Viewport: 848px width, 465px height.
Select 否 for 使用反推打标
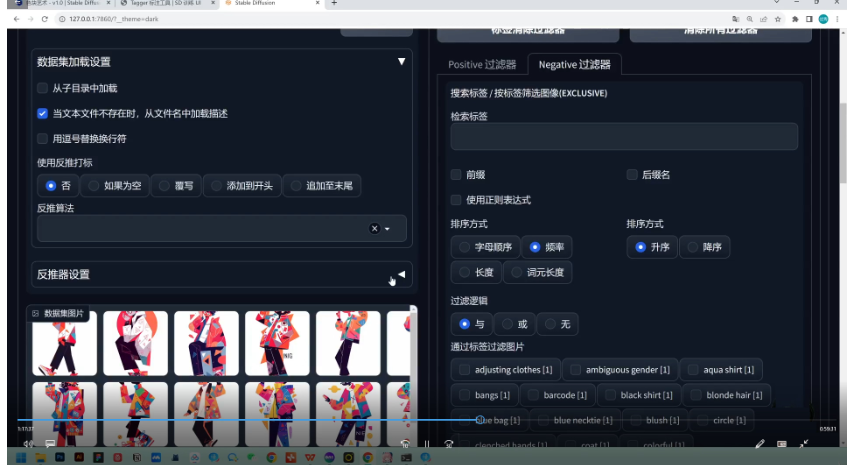pyautogui.click(x=51, y=185)
